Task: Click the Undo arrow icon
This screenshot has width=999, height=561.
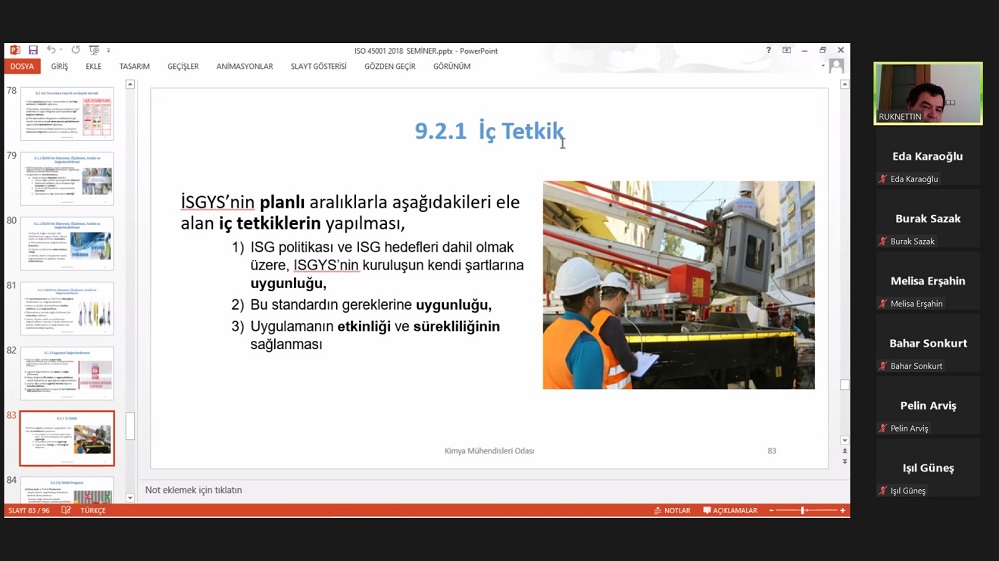Action: click(x=50, y=50)
